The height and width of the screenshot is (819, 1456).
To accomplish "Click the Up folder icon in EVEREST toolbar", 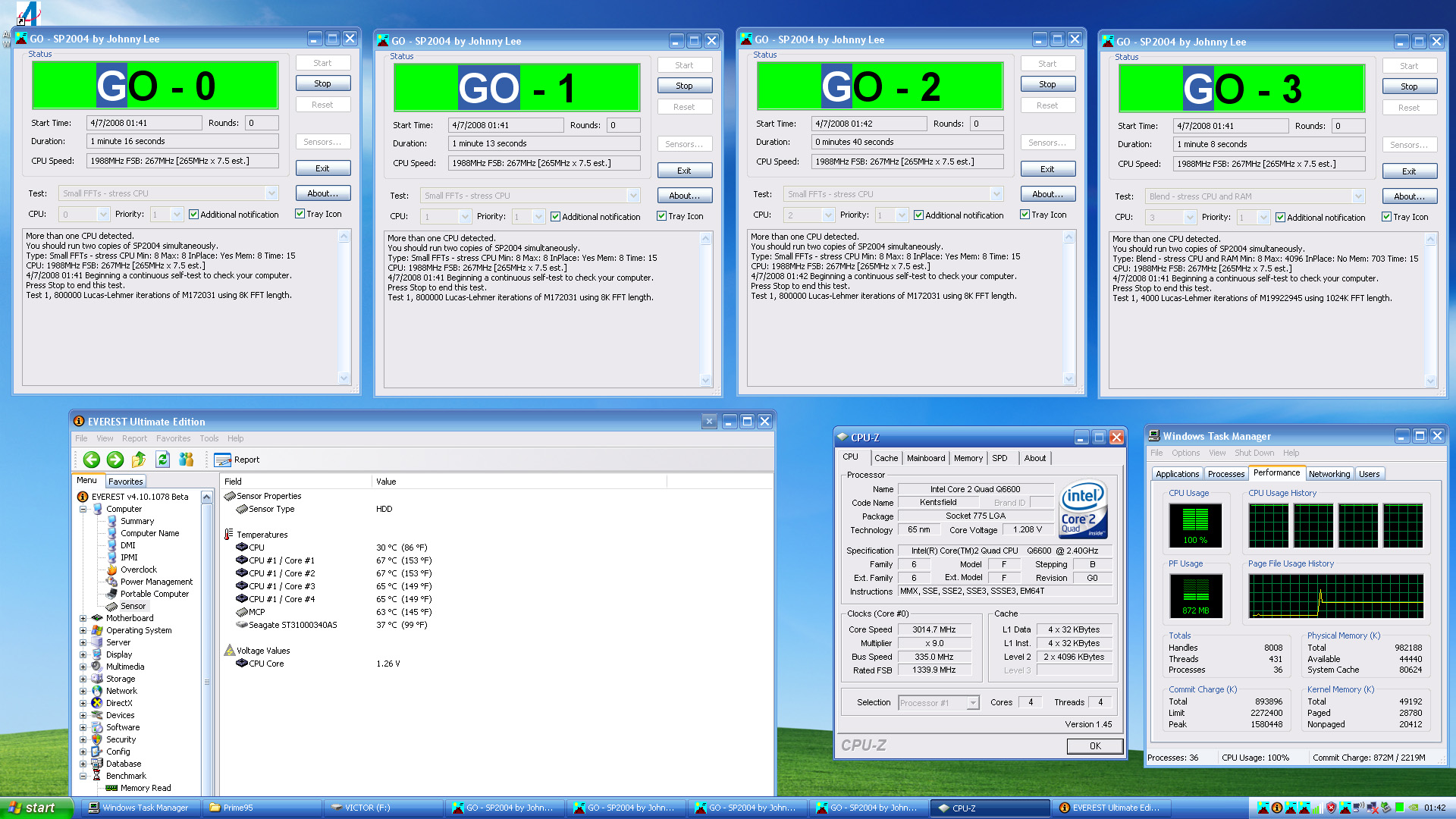I will (x=139, y=460).
